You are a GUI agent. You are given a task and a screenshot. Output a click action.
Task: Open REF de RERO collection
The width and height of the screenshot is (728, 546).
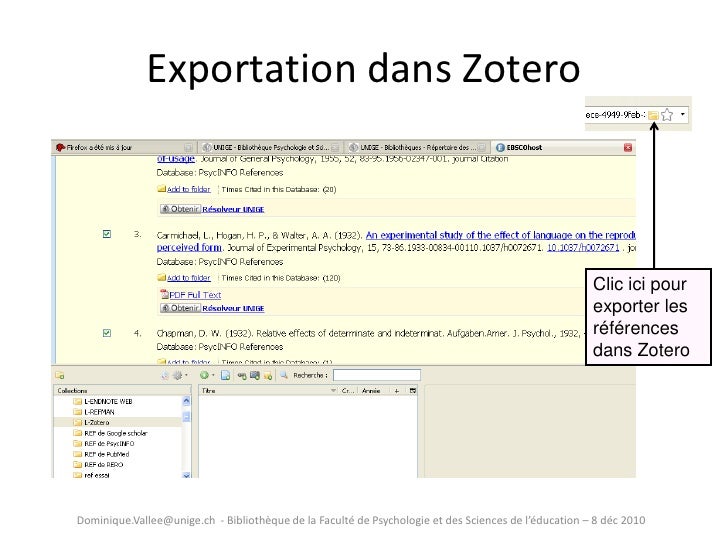coord(98,465)
